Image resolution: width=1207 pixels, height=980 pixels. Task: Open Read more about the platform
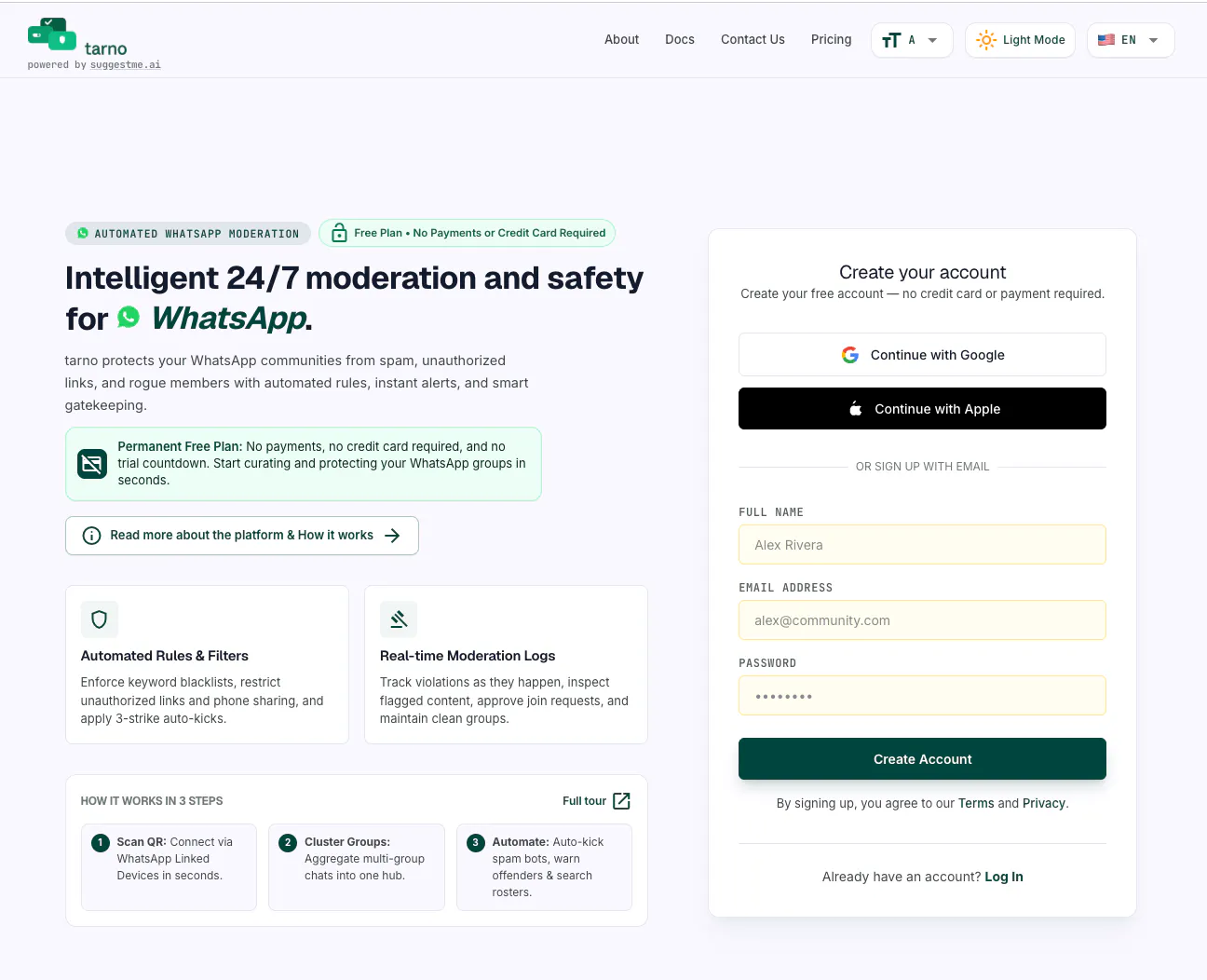pyautogui.click(x=242, y=536)
